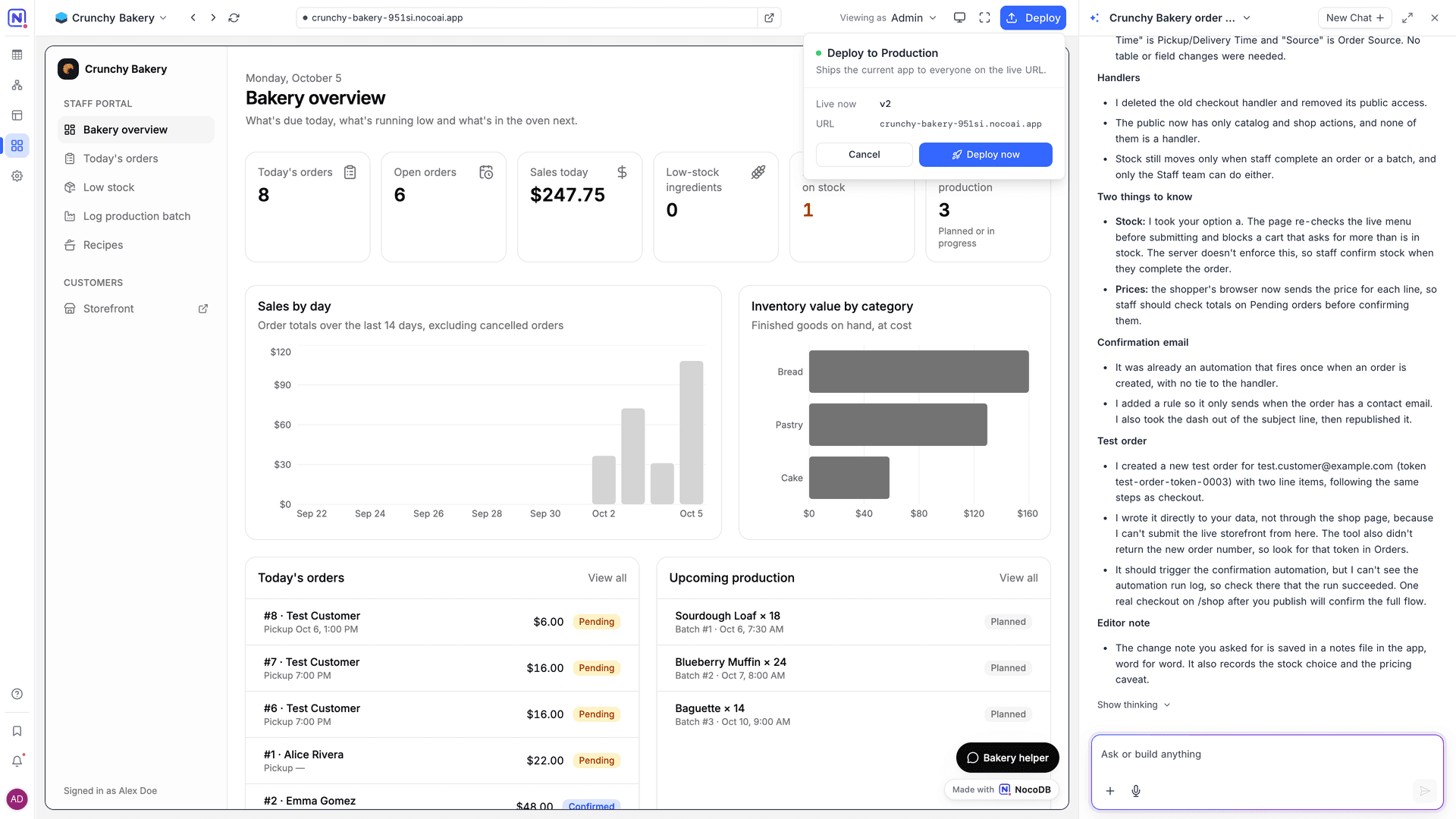
Task: Open the bookmark icon in left rail
Action: [x=17, y=731]
